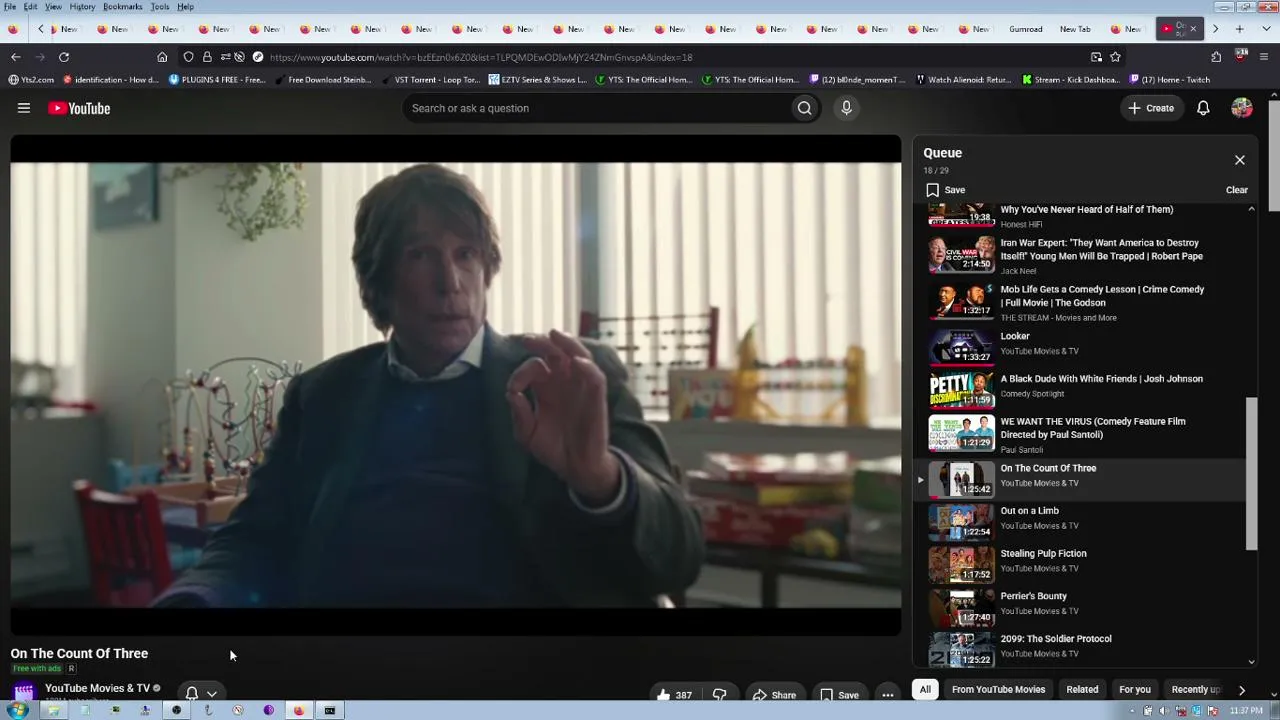
Task: Open the Stream - Kick Dashboard bookmark
Action: click(x=1071, y=80)
